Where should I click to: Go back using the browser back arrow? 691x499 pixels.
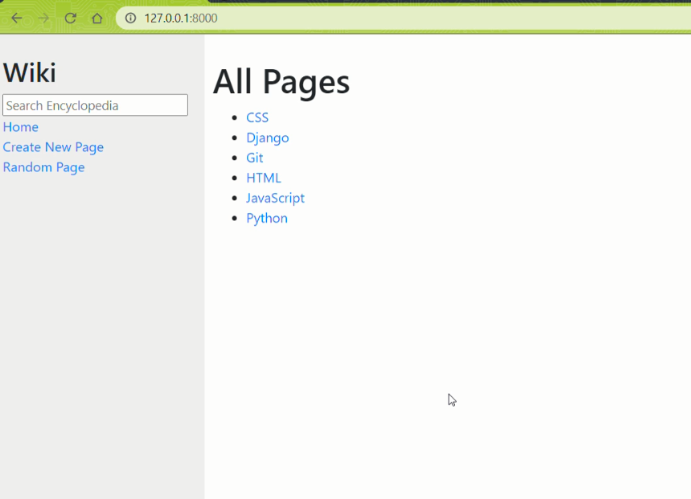[x=17, y=18]
